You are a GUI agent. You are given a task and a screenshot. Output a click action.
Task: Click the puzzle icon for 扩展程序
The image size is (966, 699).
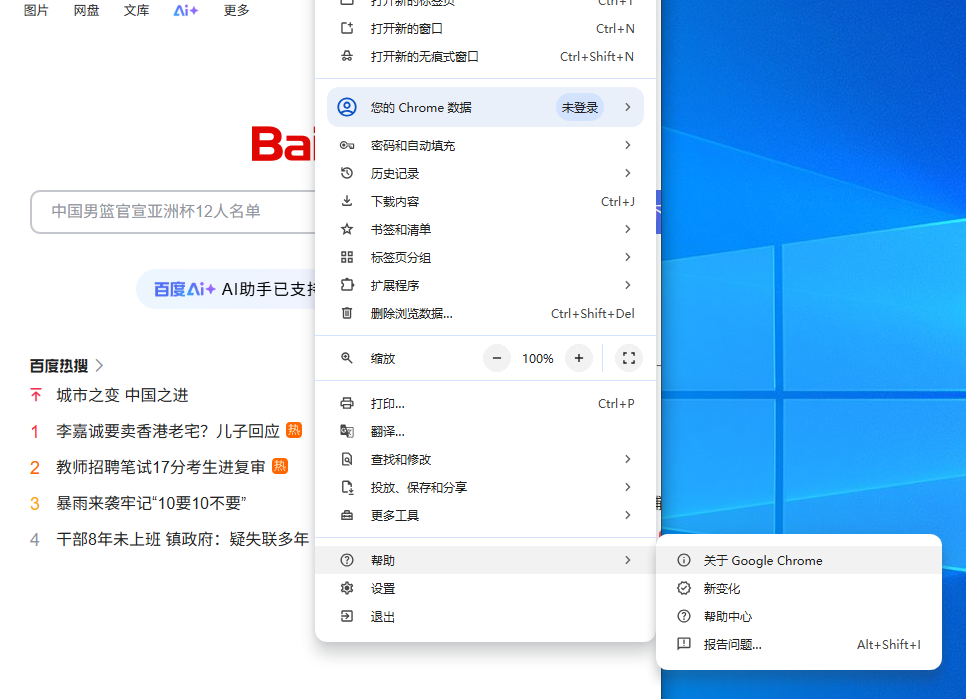pos(347,285)
